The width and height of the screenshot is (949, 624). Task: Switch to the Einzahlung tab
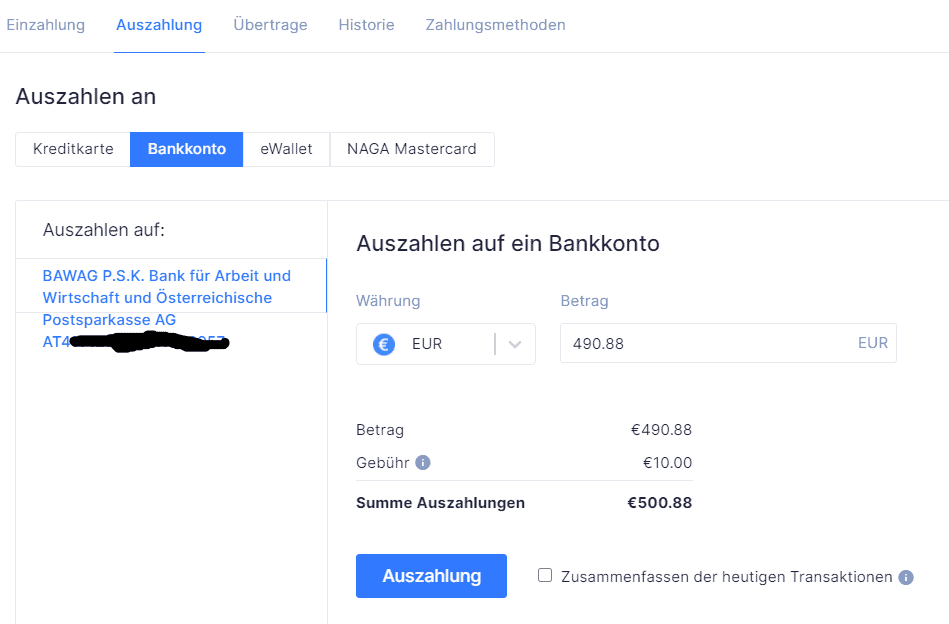(45, 25)
